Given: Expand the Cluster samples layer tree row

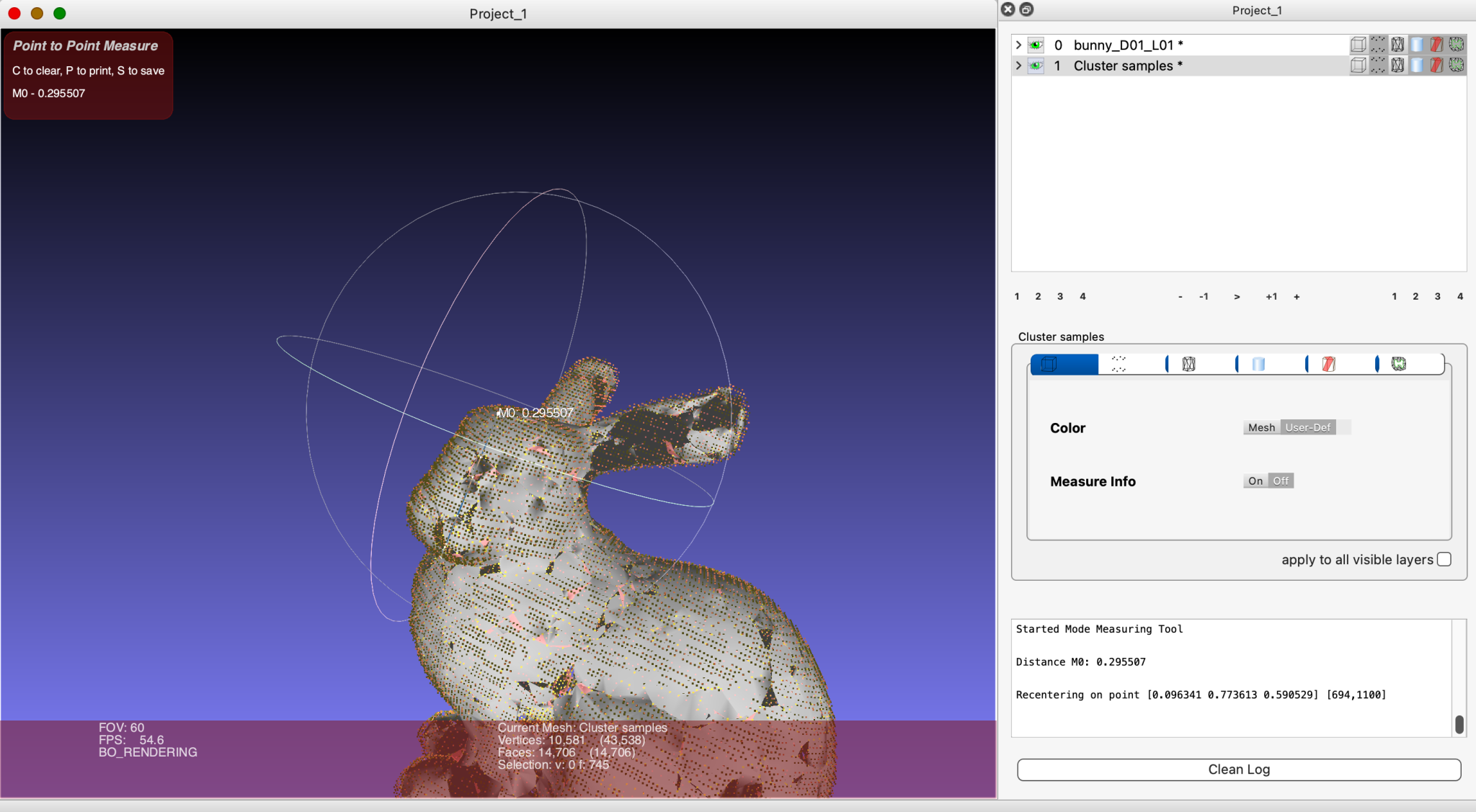Looking at the screenshot, I should point(1018,66).
